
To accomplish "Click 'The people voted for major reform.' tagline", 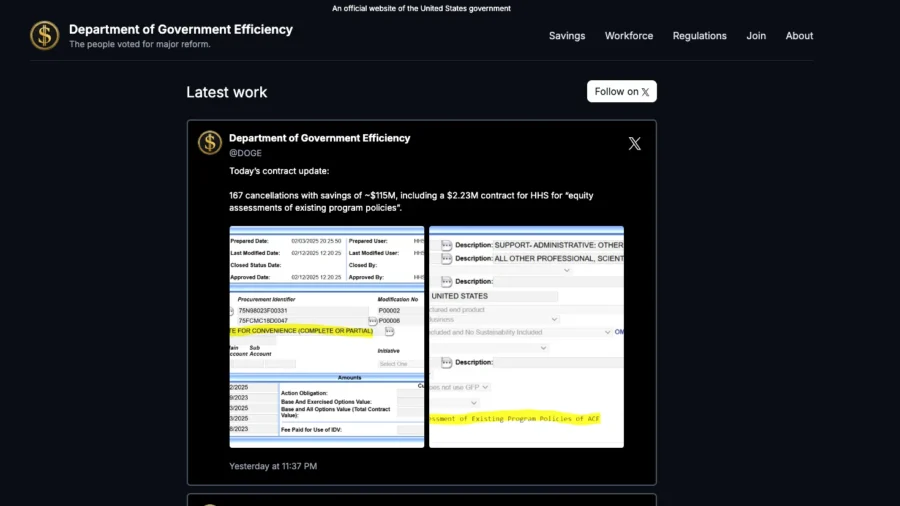I will point(139,44).
